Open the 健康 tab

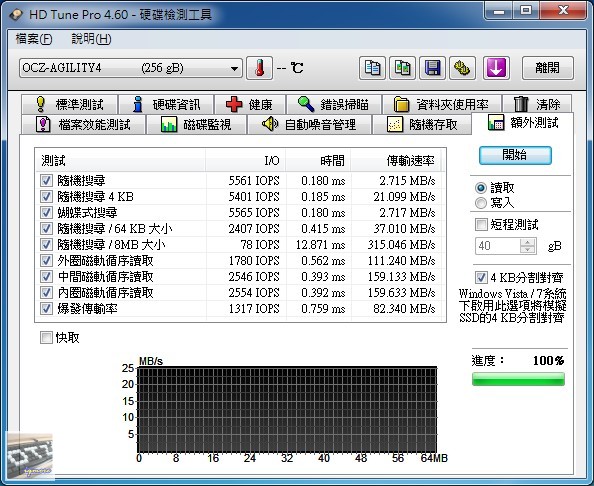click(x=250, y=104)
